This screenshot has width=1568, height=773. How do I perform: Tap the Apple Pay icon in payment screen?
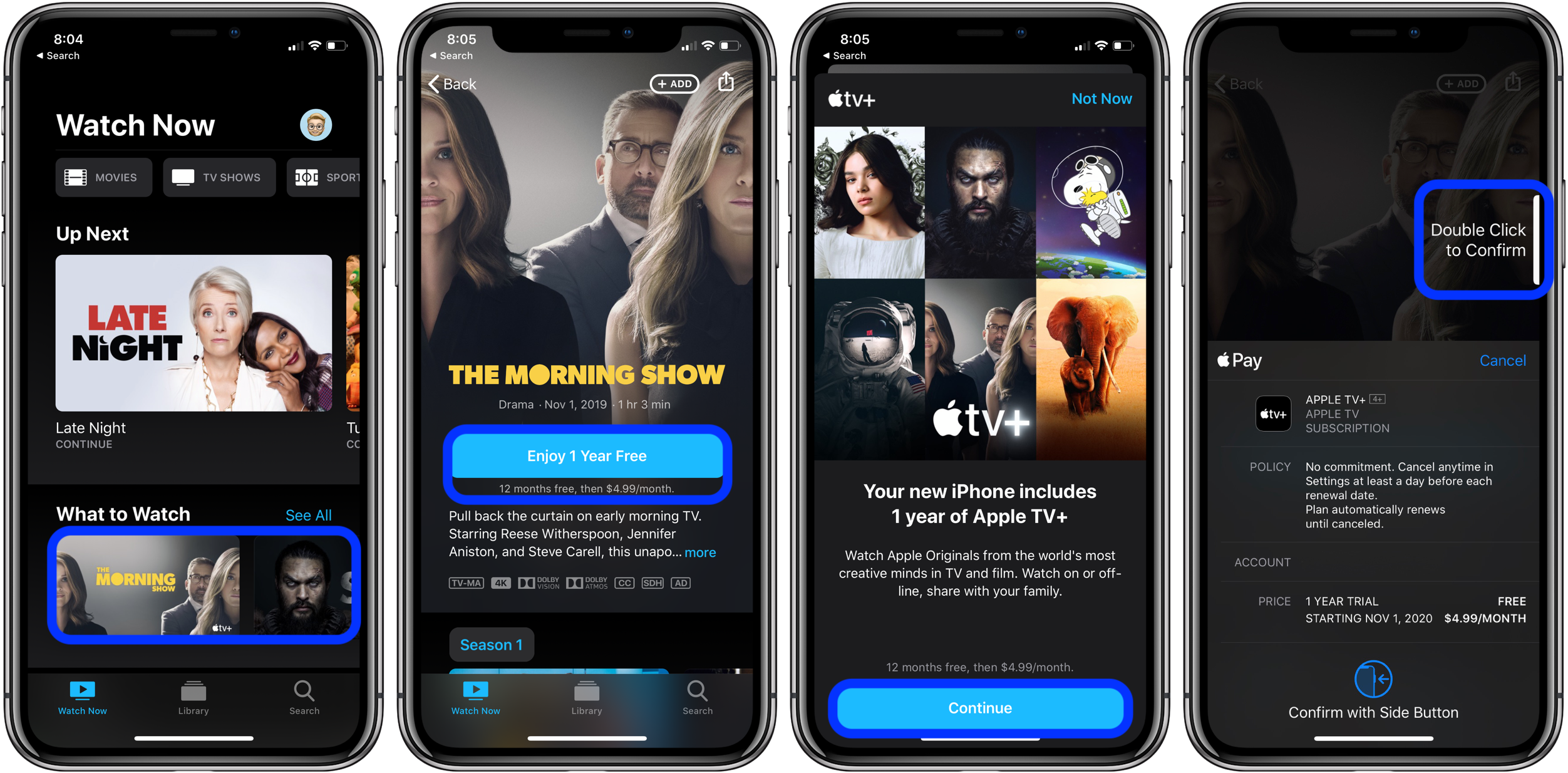point(1211,360)
